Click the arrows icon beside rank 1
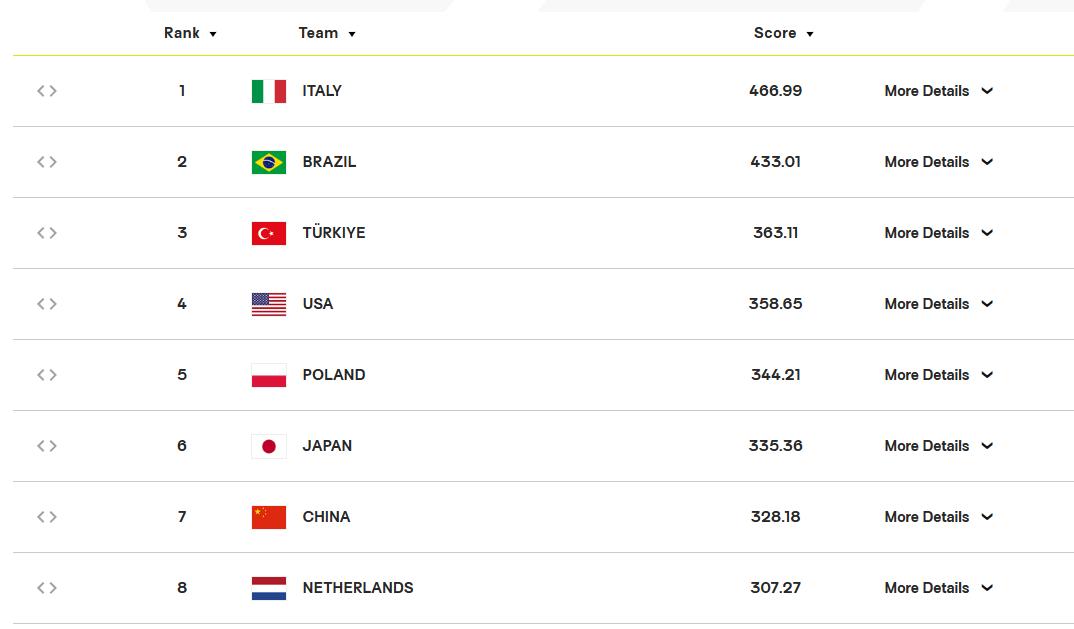The image size is (1074, 629). tap(47, 90)
